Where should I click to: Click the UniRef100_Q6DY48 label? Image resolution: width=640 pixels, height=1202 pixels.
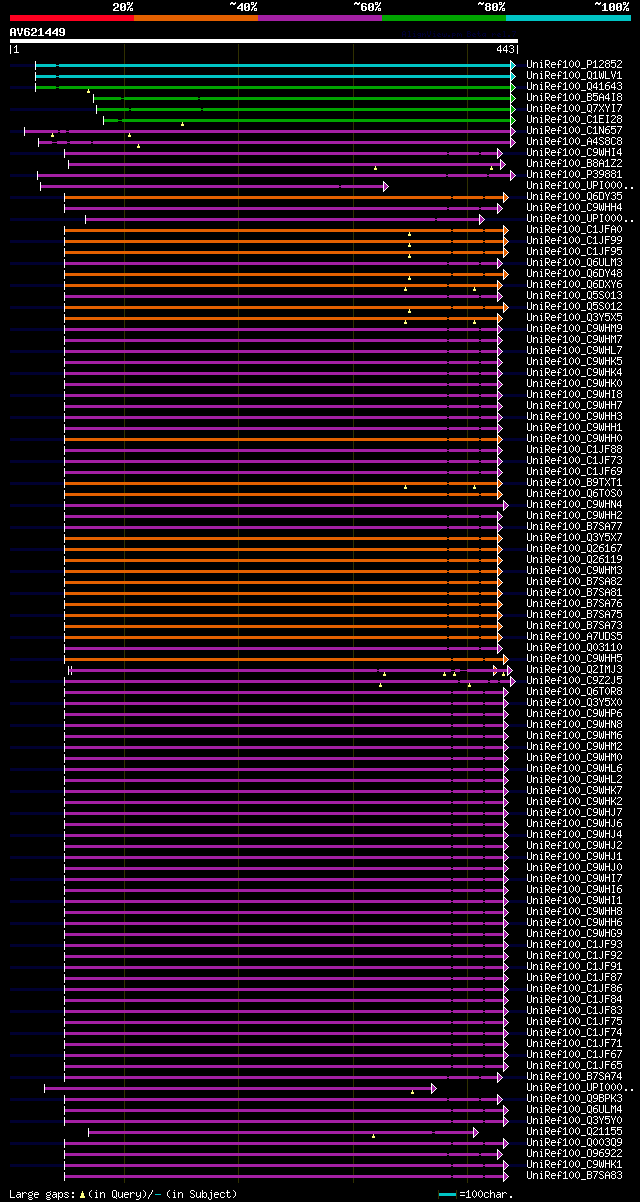575,273
